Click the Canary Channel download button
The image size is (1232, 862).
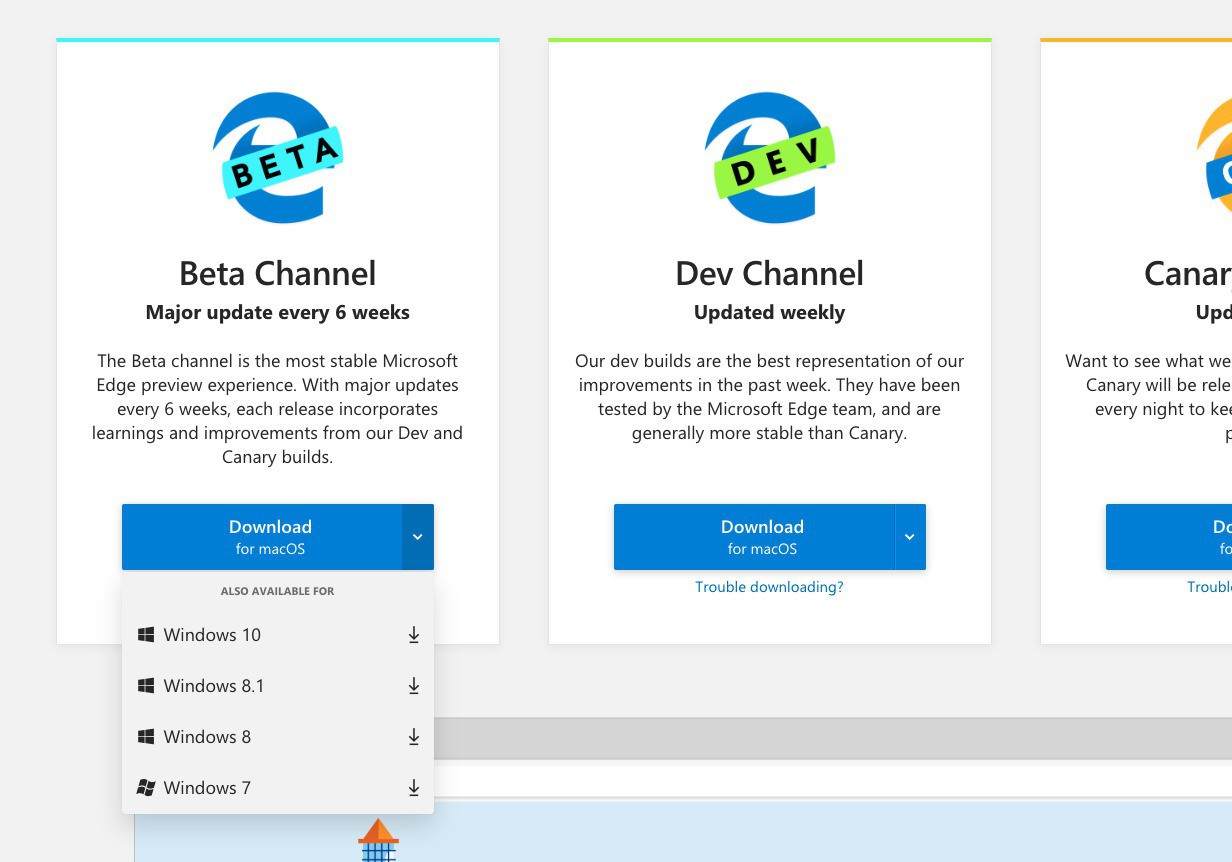coord(1169,537)
